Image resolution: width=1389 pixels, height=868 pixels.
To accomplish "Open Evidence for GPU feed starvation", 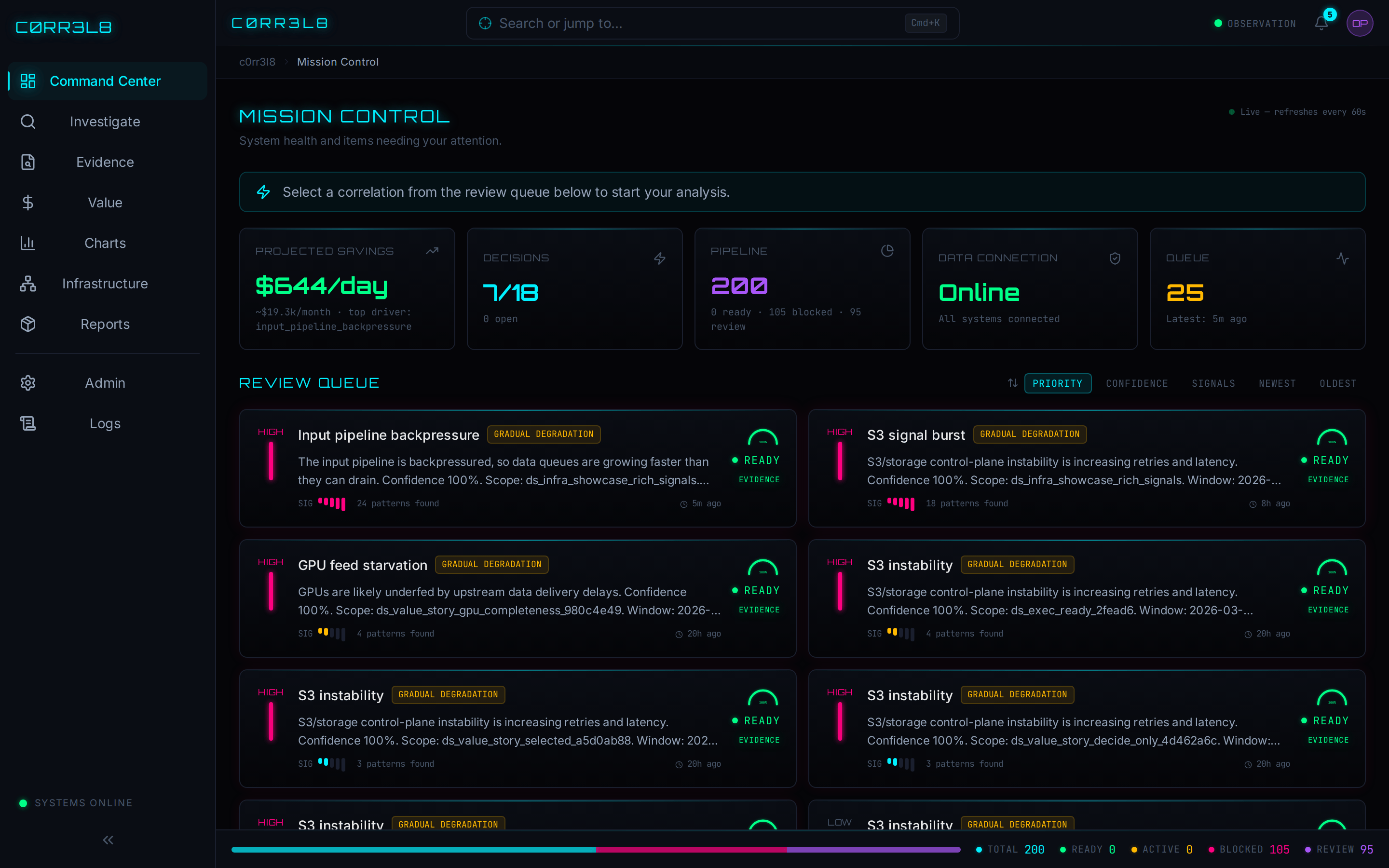I will (759, 610).
